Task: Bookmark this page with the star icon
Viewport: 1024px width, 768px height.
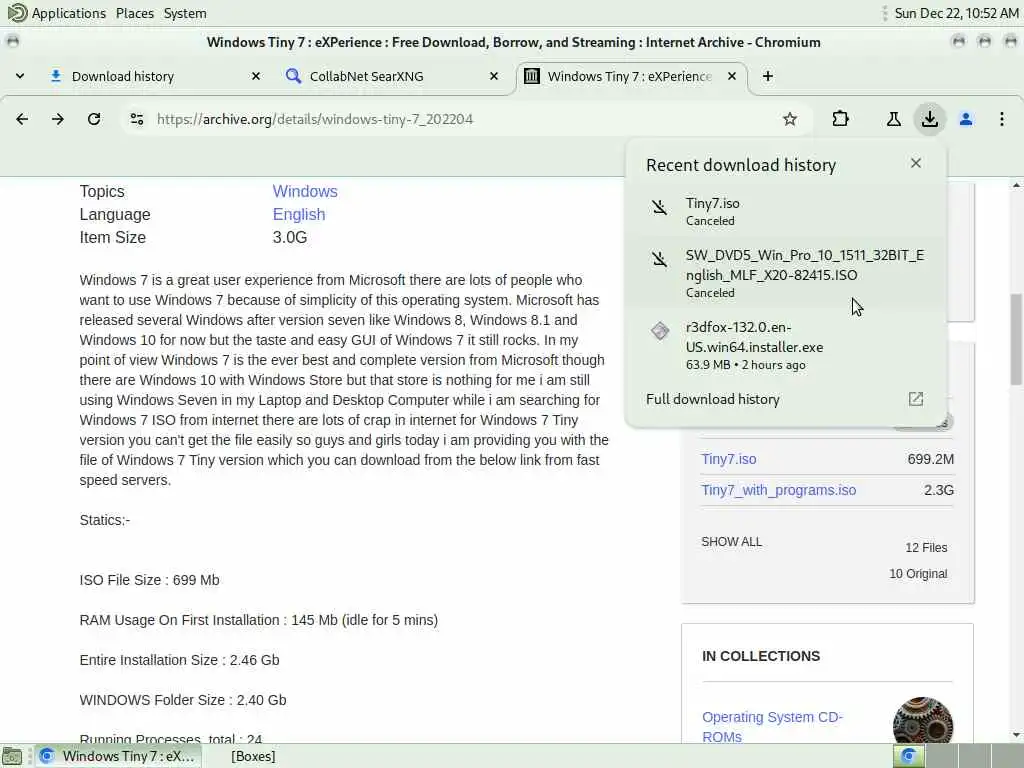Action: pyautogui.click(x=790, y=119)
